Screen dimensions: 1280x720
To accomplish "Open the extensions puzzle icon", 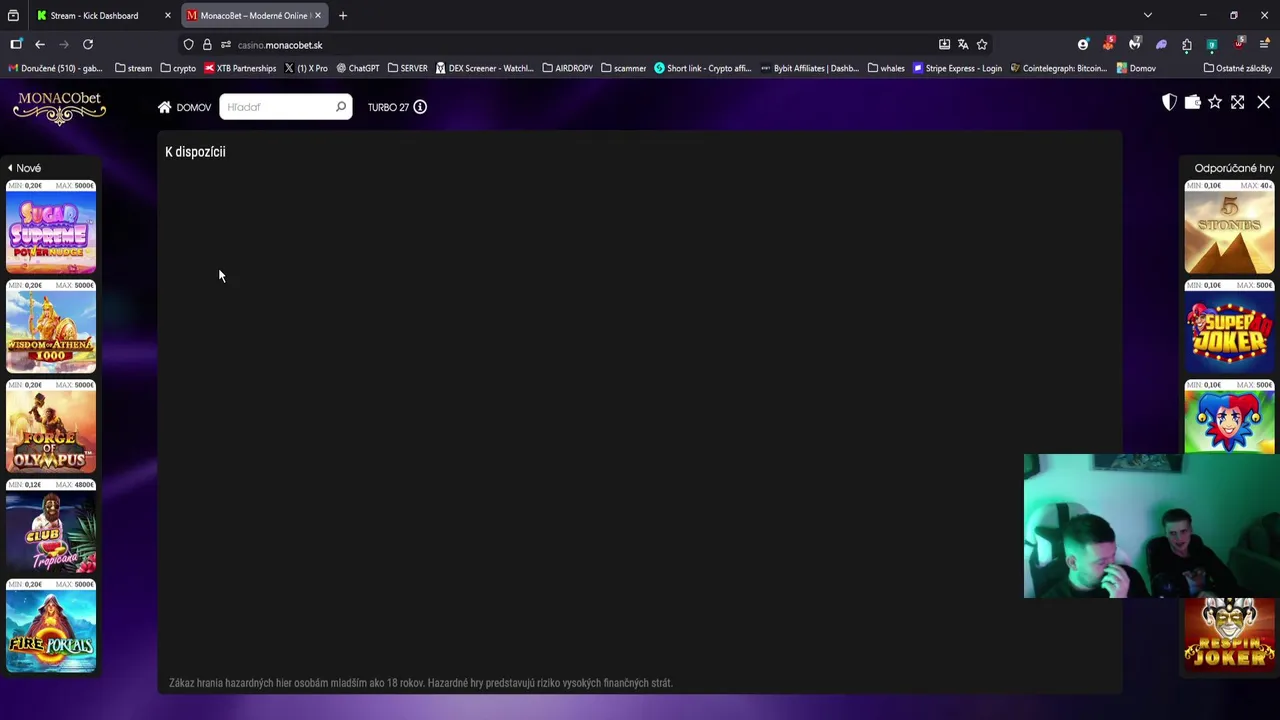I will [1187, 44].
